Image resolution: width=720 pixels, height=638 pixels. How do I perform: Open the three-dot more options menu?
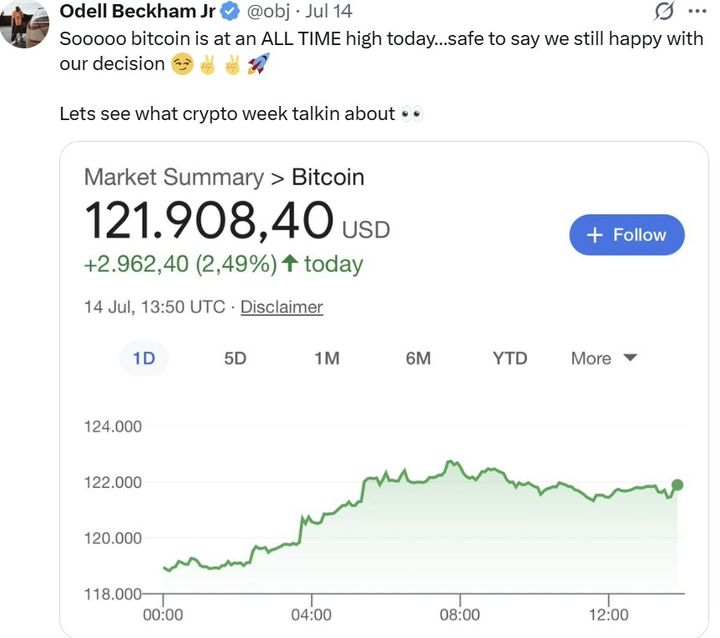click(x=697, y=12)
